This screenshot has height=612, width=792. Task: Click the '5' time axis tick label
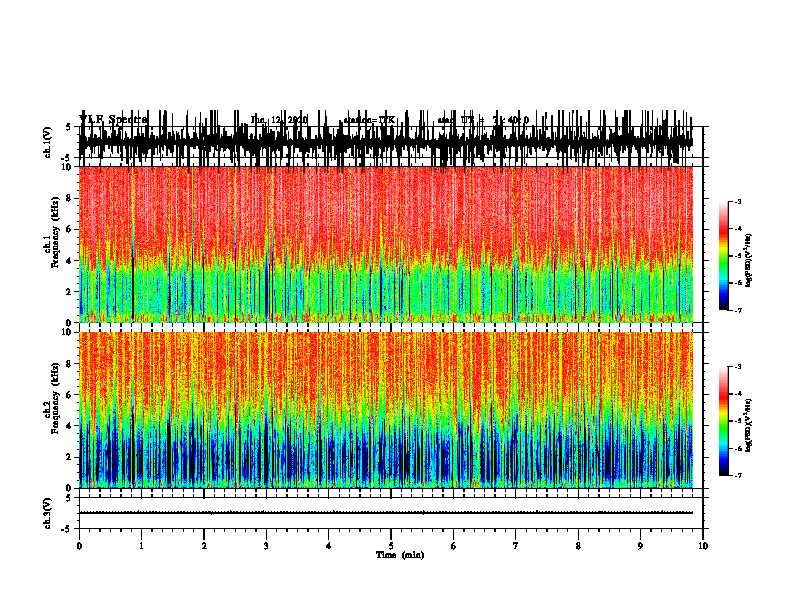pyautogui.click(x=391, y=546)
